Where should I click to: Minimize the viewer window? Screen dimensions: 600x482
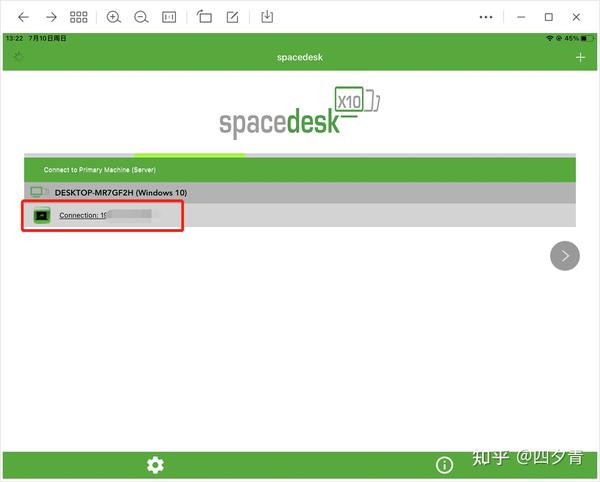[x=521, y=17]
